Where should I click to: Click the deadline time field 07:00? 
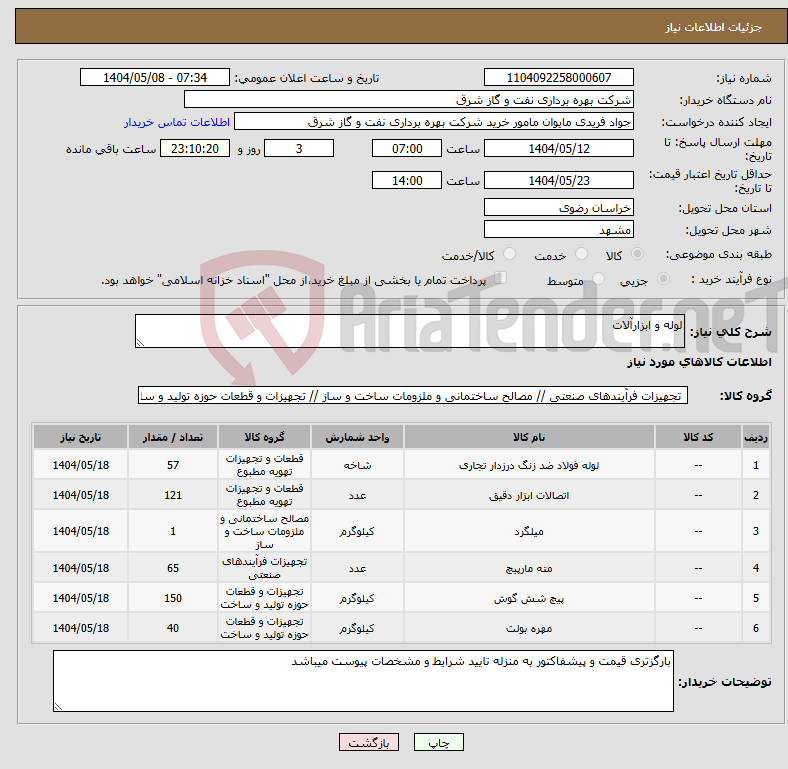407,148
